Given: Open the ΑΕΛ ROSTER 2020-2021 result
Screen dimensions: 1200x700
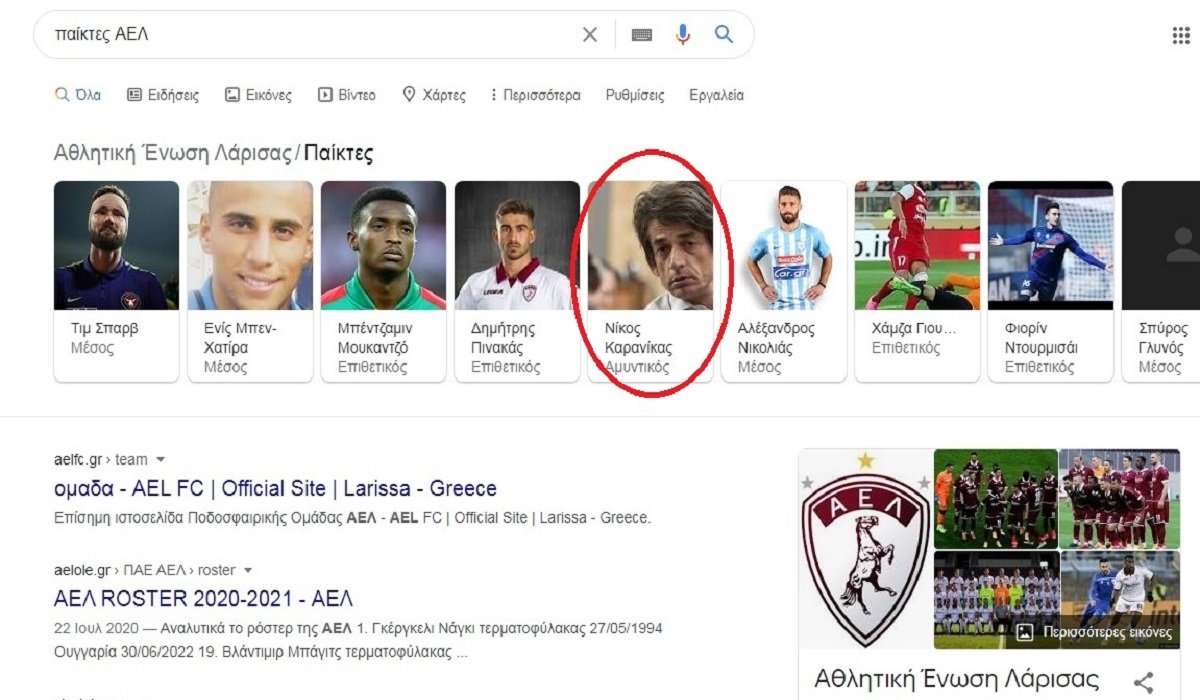Looking at the screenshot, I should click(x=203, y=599).
